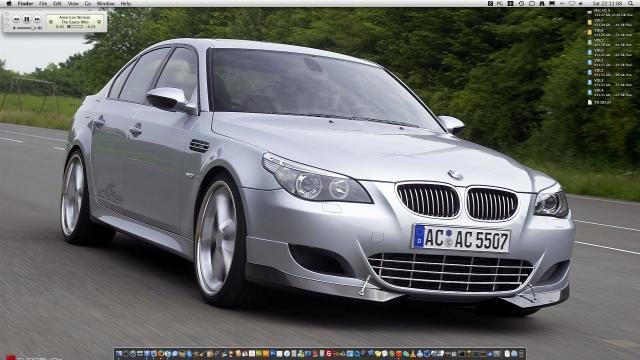Open the sound volume menu bar icon
The width and height of the screenshot is (640, 360).
(581, 3)
